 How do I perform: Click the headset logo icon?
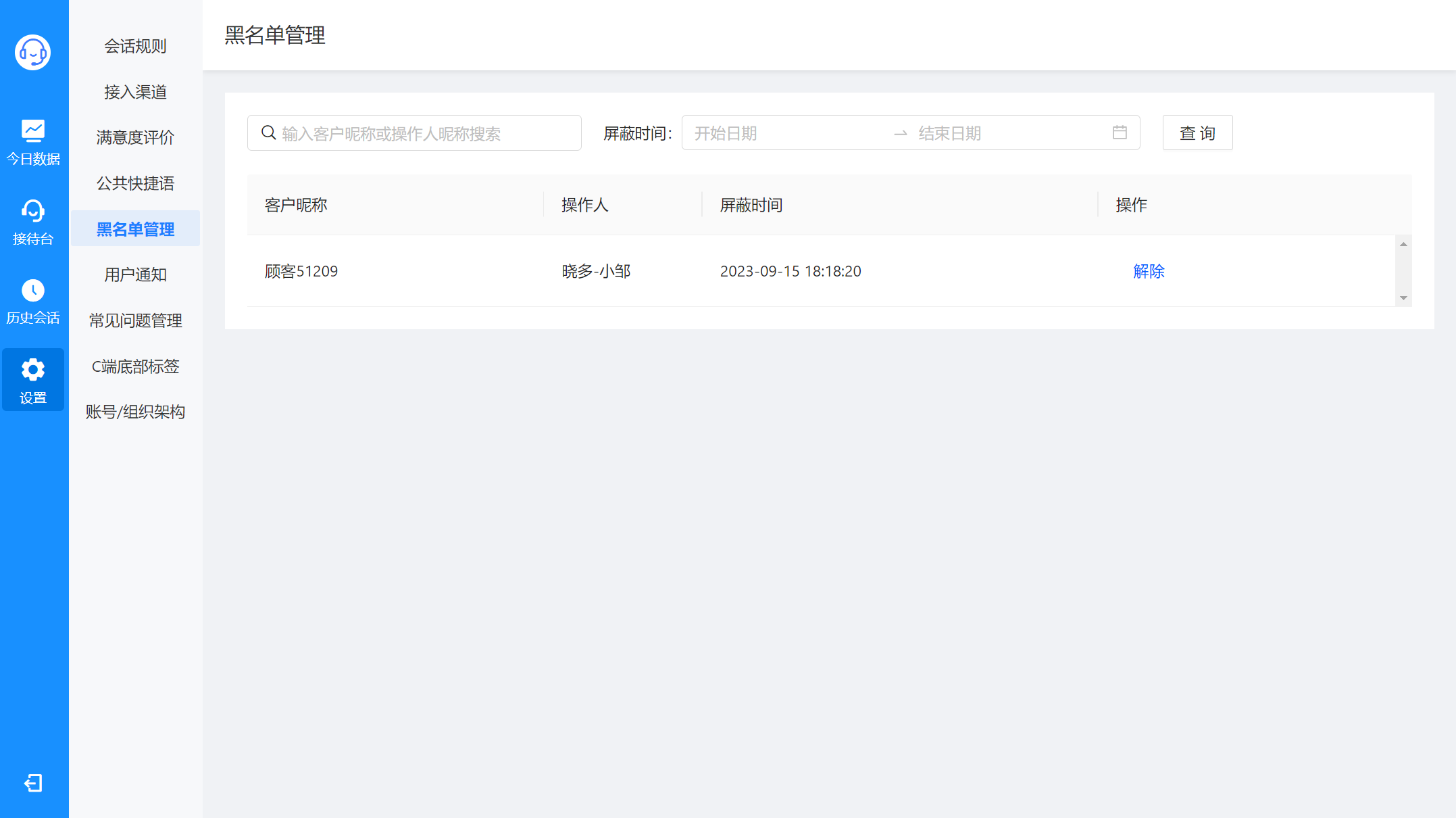(33, 52)
